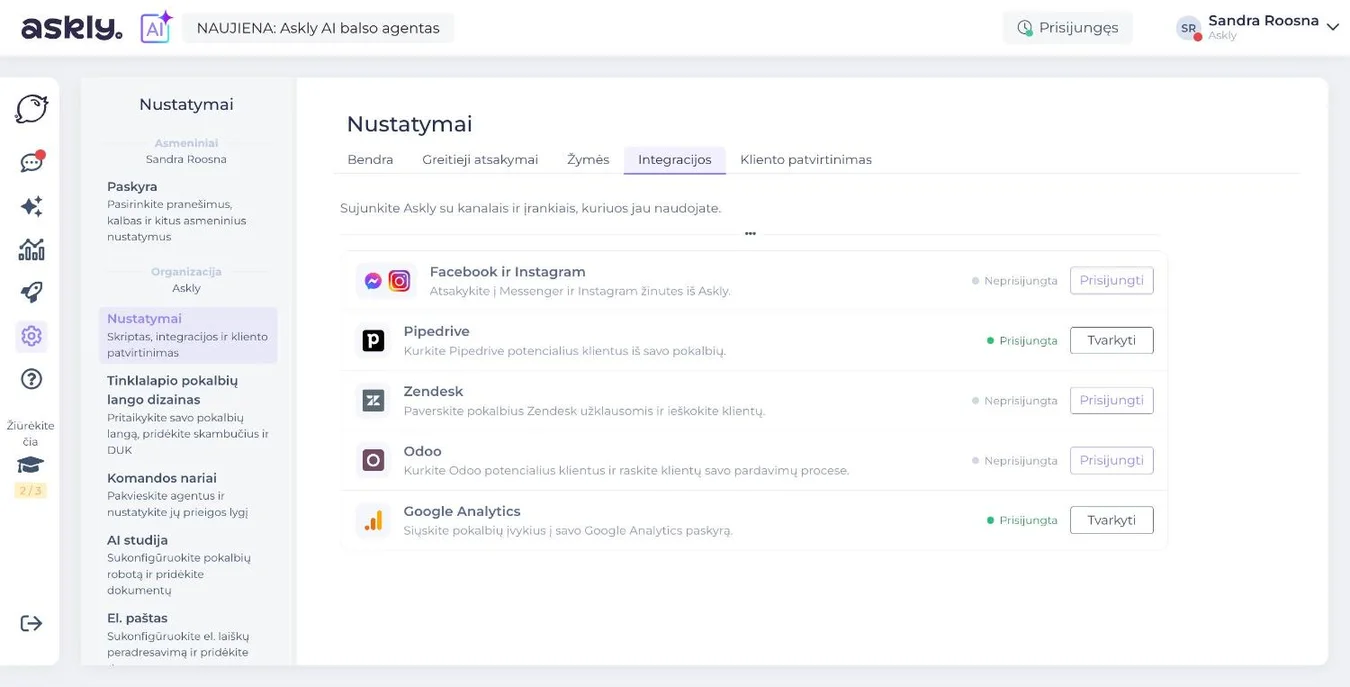Click the logout arrow icon in sidebar

(x=31, y=623)
